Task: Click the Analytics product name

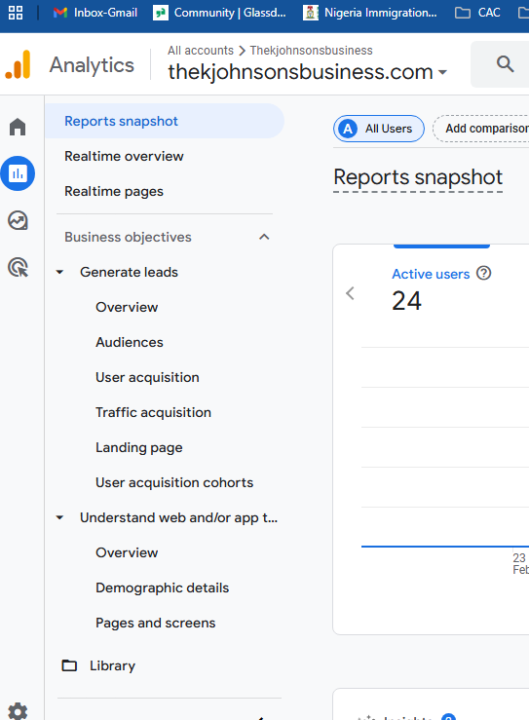Action: tap(92, 65)
